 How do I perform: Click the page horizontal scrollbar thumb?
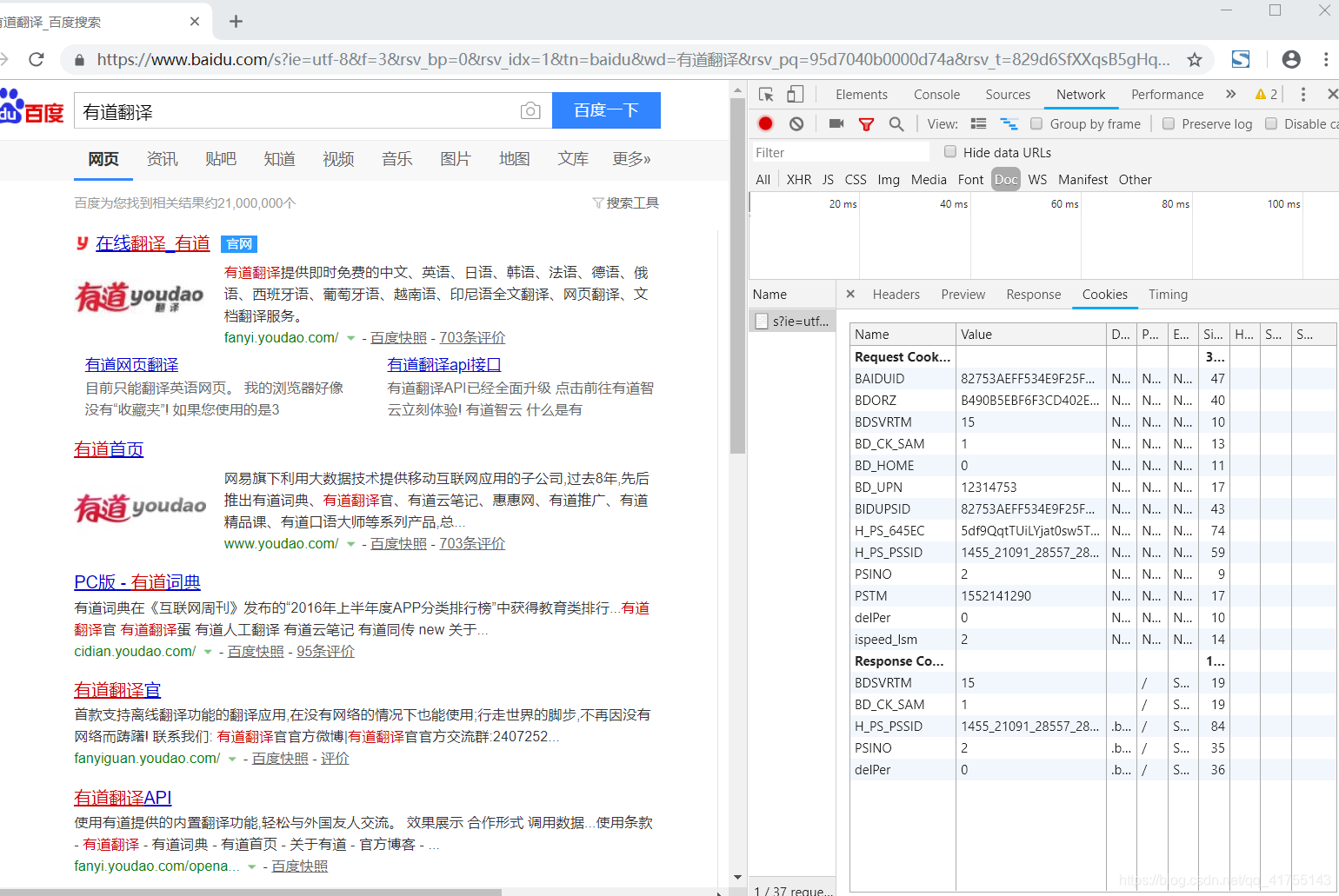(250, 892)
